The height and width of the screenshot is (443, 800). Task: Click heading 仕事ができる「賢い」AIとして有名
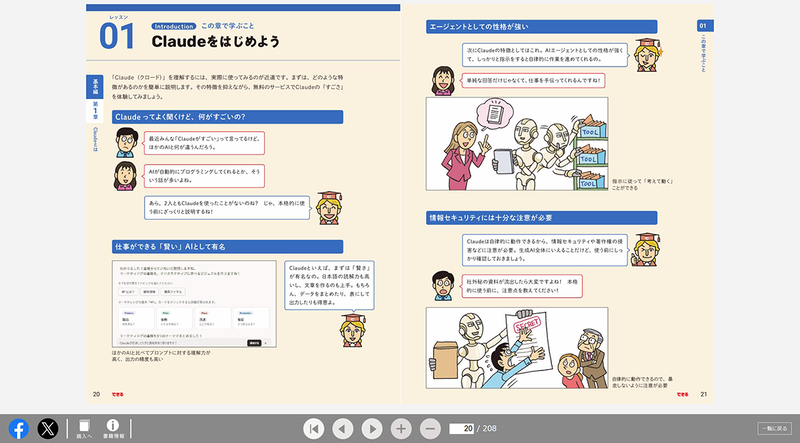click(x=228, y=247)
